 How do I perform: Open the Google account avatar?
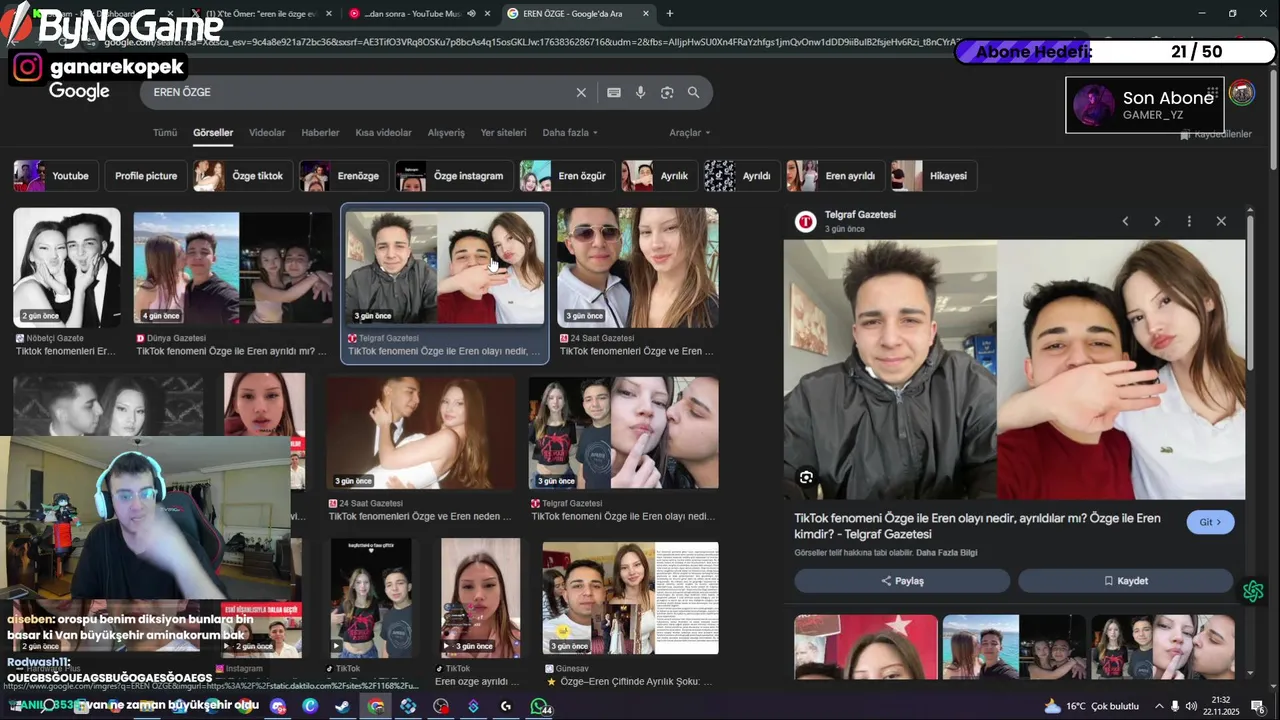1242,93
